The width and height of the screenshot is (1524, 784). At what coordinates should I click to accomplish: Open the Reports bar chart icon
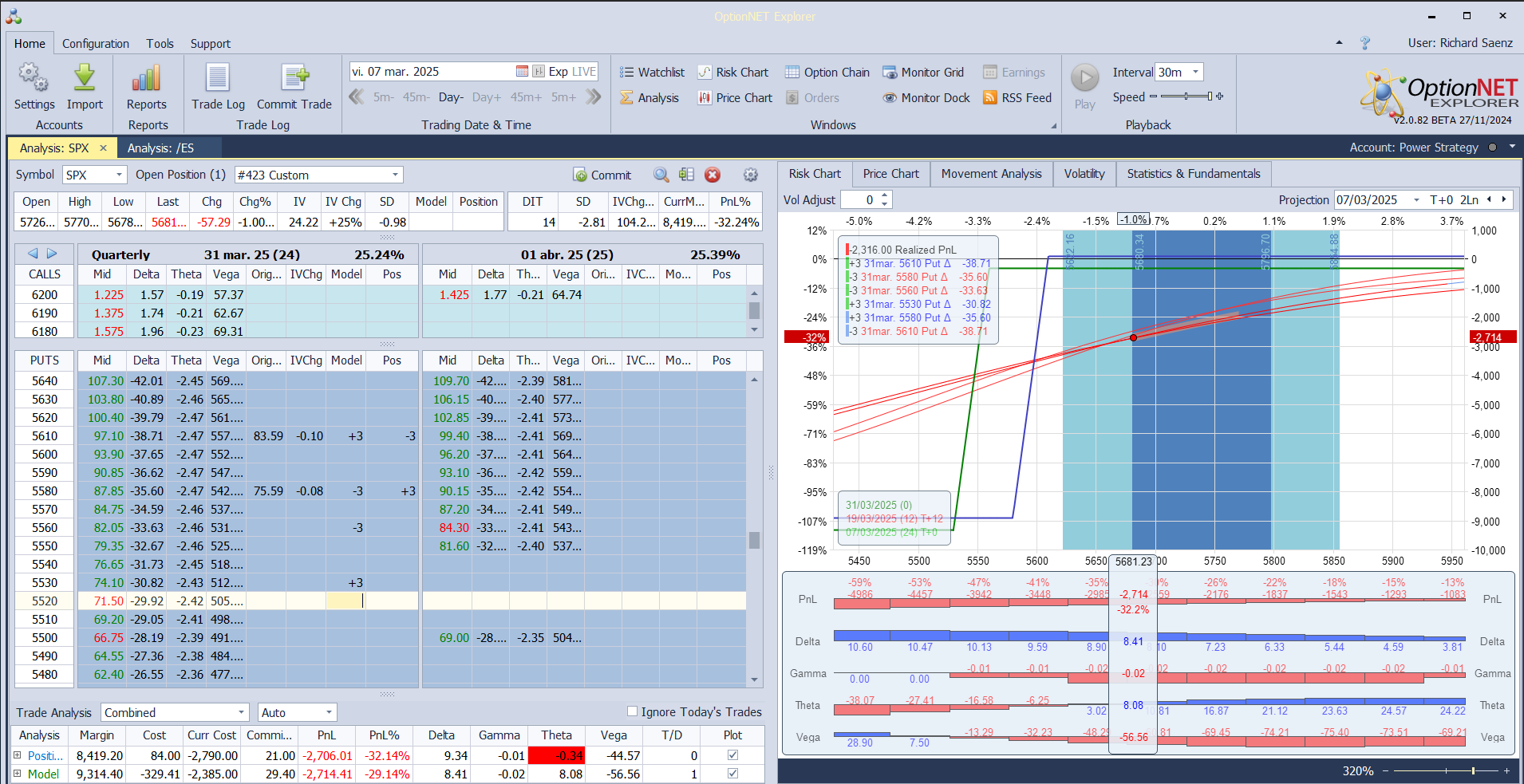click(x=147, y=77)
